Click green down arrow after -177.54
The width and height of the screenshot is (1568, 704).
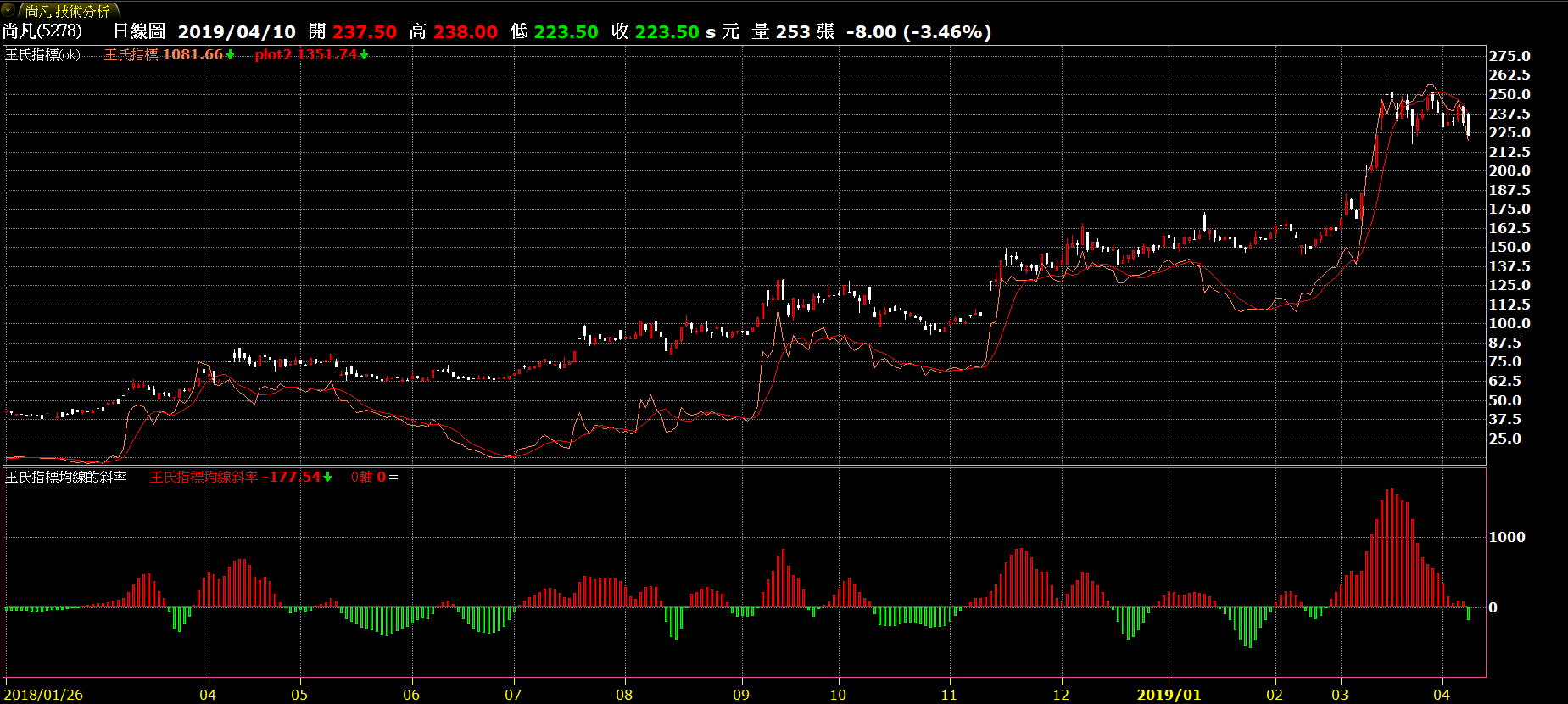tap(327, 478)
